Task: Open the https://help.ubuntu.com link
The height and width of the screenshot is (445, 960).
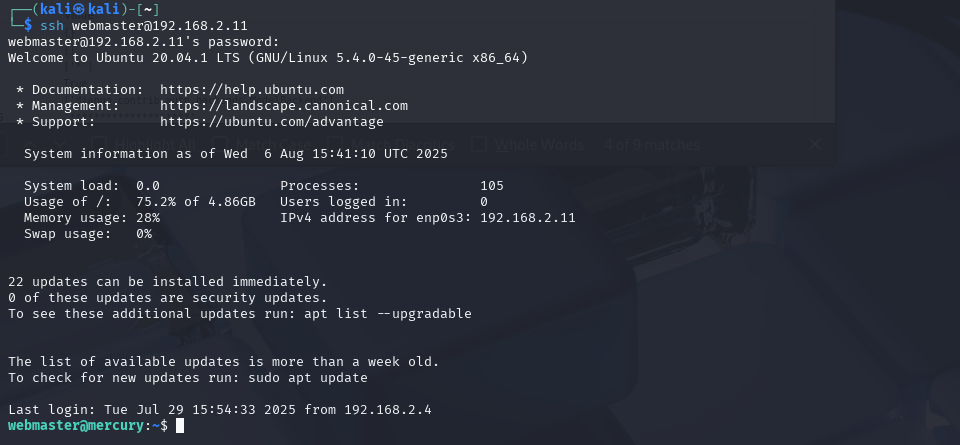Action: click(x=252, y=90)
